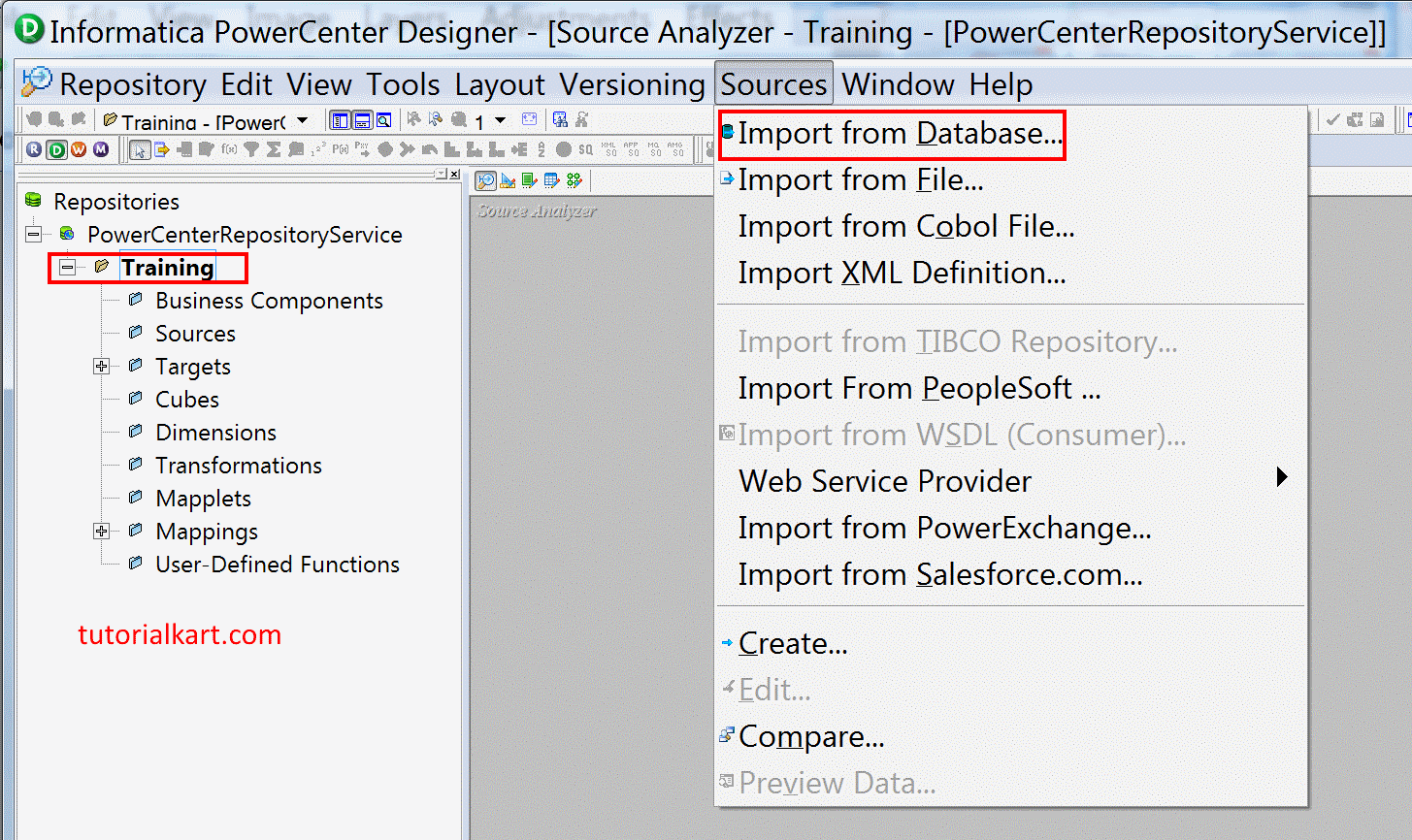Click the Create menu entry
Screen dimensions: 1412x840
(x=1010, y=643)
